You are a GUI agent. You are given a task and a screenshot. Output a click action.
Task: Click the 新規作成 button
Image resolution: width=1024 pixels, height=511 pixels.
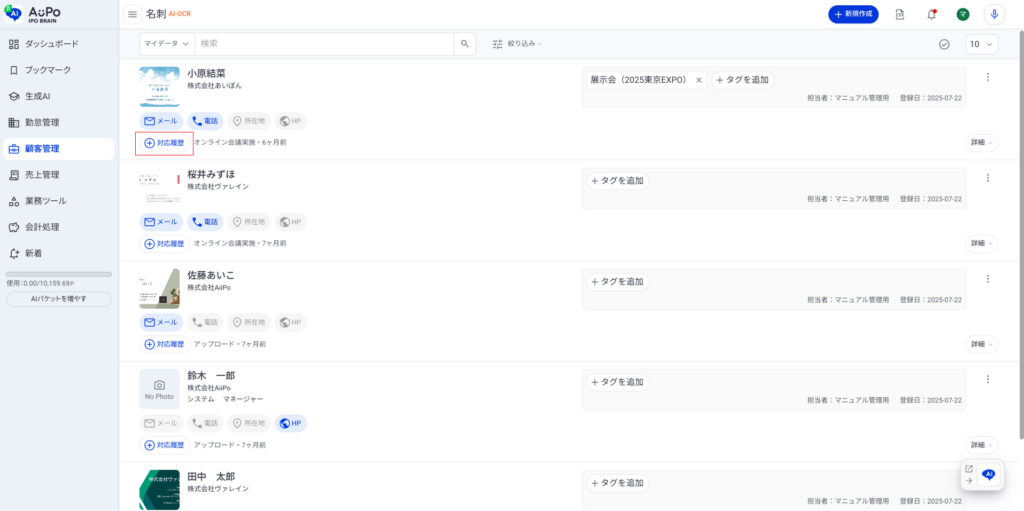click(x=860, y=14)
